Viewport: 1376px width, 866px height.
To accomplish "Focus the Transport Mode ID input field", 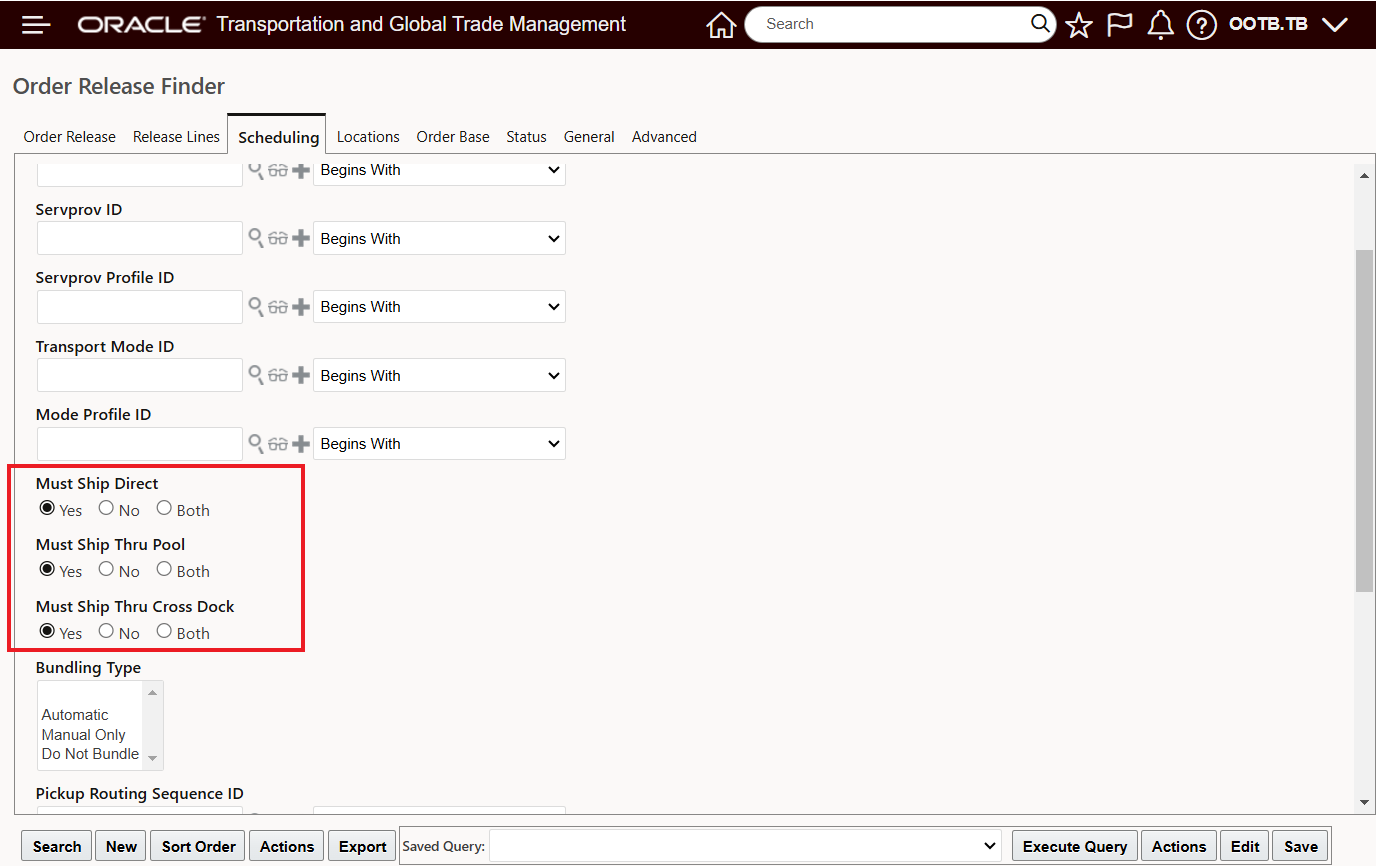I will 140,375.
